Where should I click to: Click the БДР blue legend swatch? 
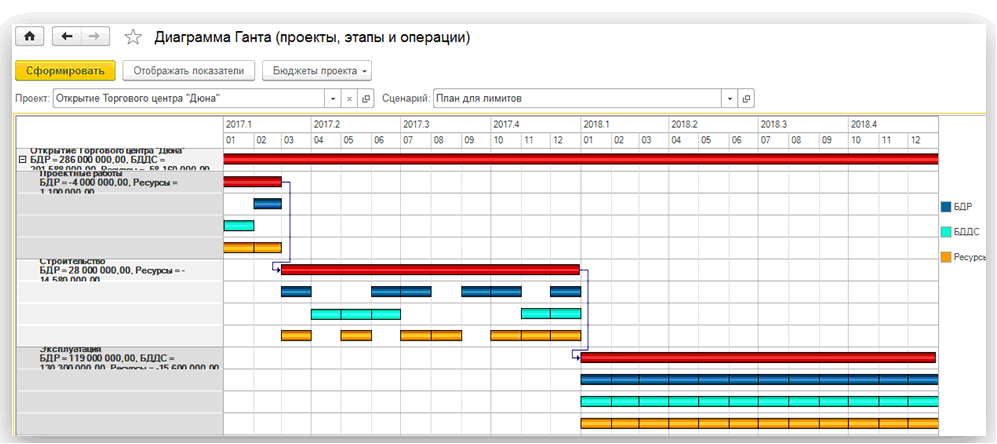point(946,207)
